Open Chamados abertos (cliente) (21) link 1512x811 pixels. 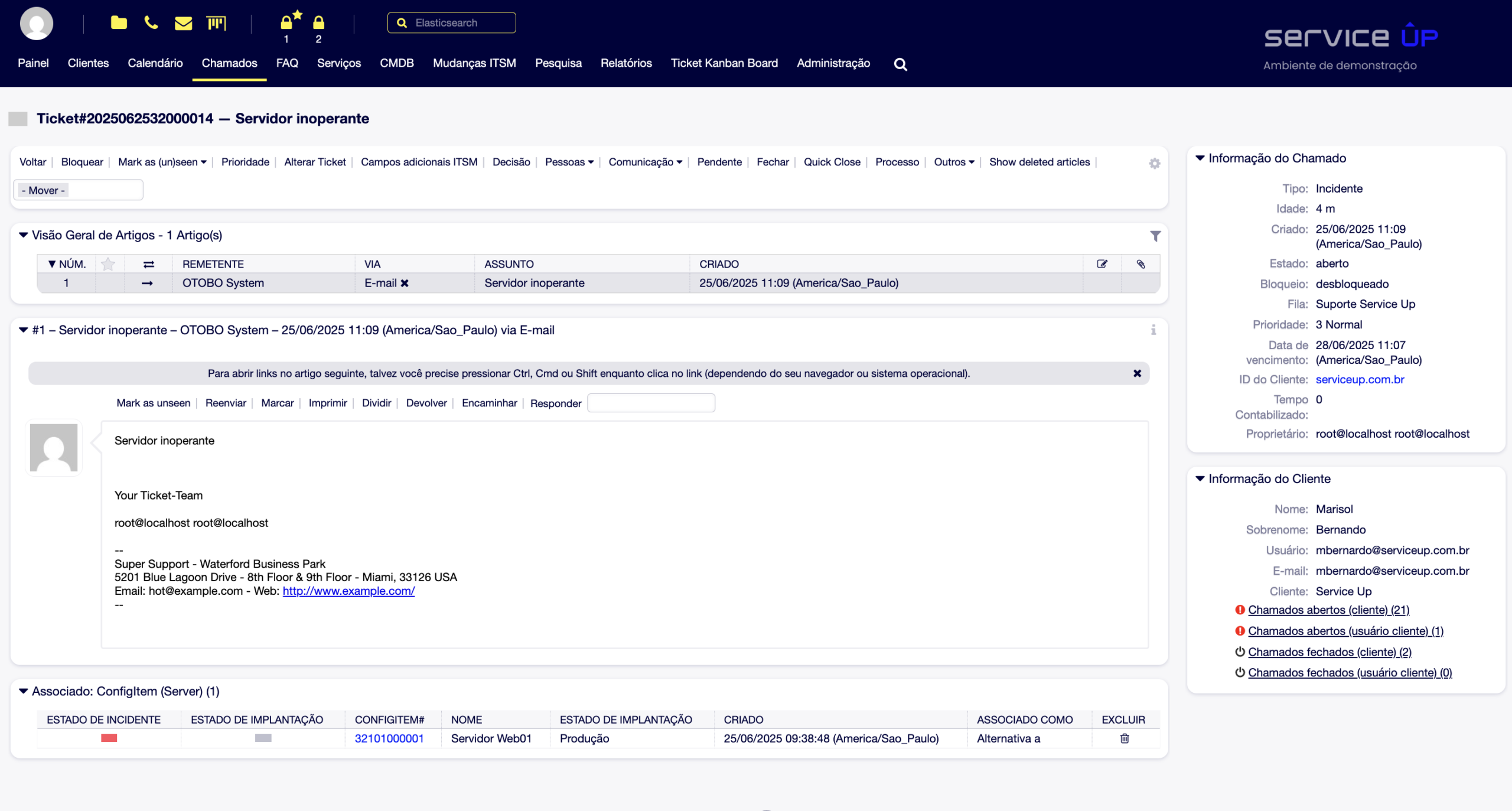point(1328,610)
